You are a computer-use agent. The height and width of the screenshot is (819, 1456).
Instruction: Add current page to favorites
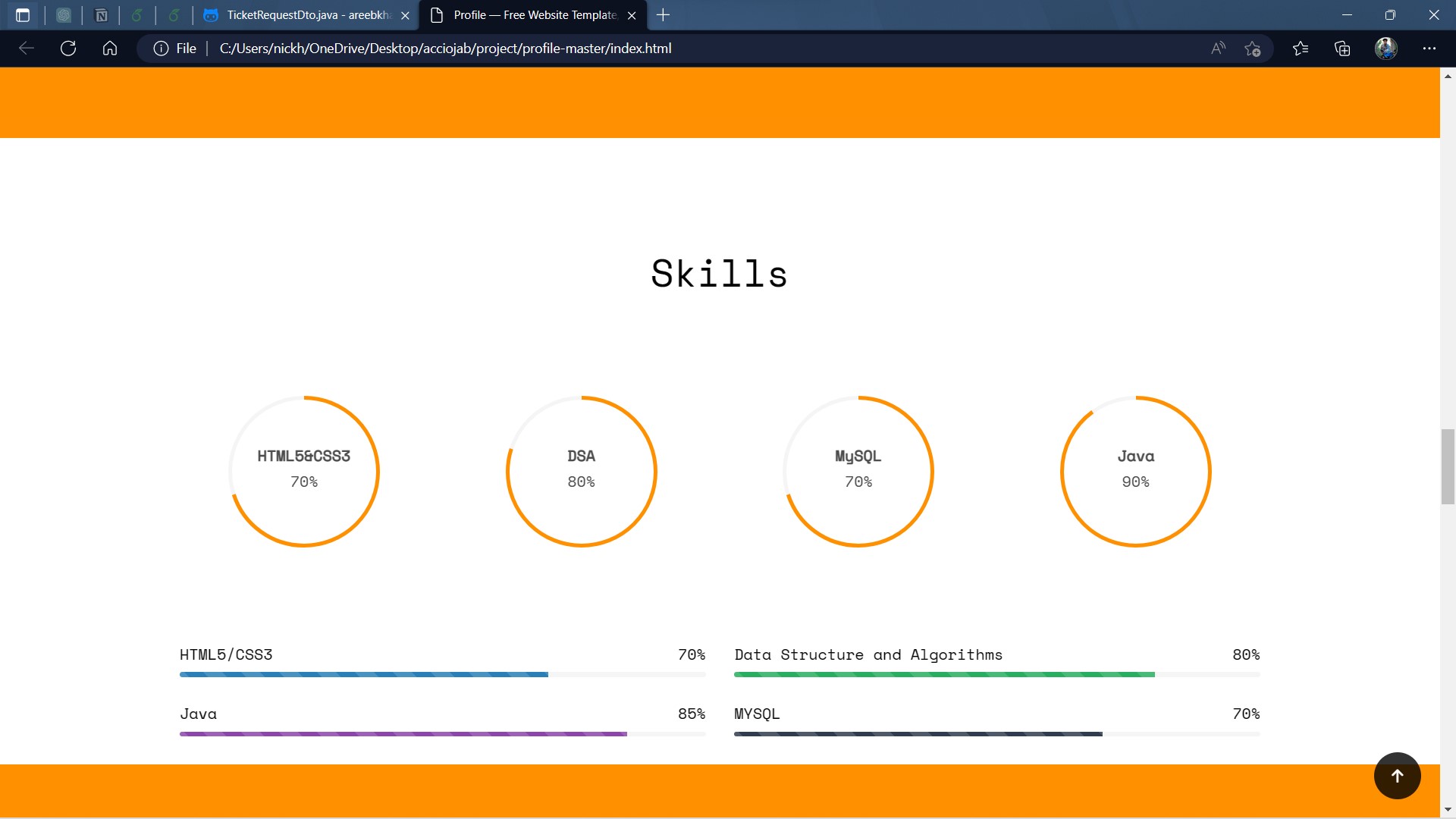(x=1254, y=48)
